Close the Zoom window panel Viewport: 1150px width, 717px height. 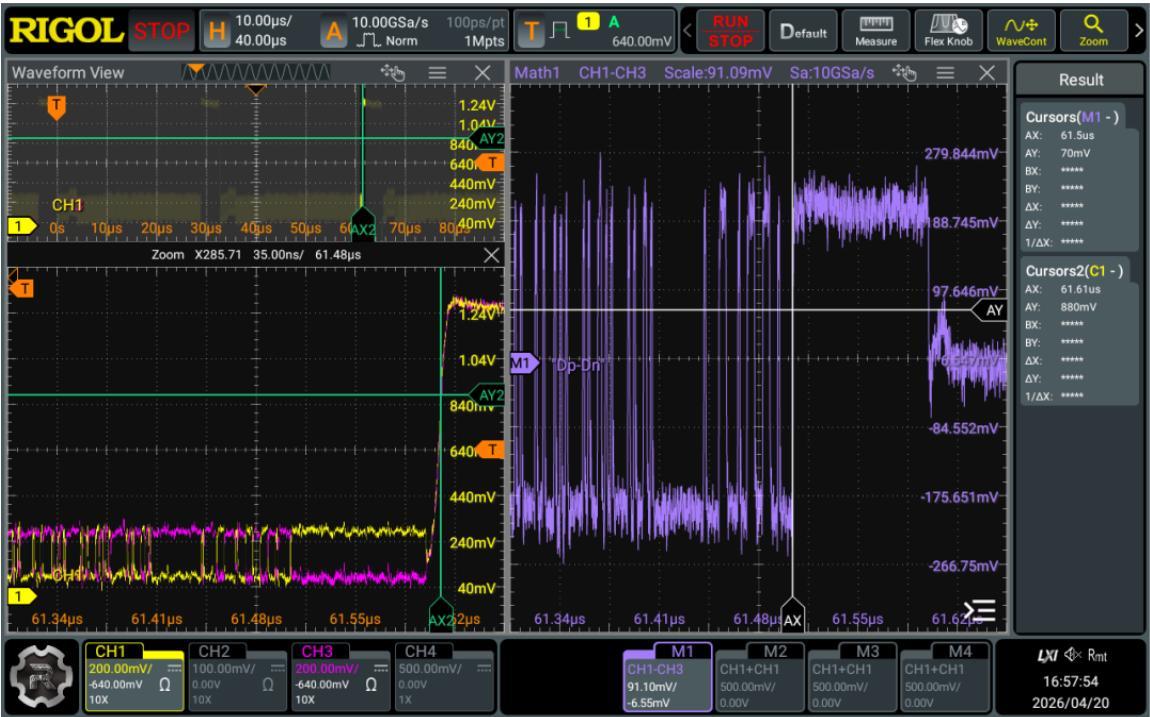[491, 254]
